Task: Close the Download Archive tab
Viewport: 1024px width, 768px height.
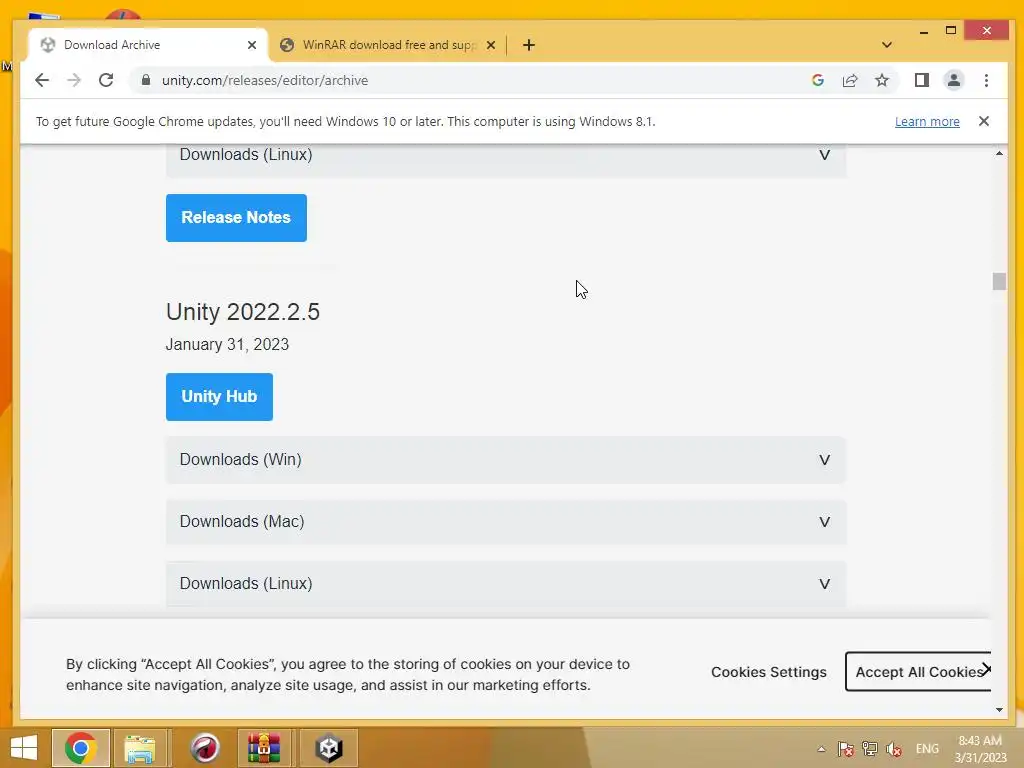Action: click(252, 45)
